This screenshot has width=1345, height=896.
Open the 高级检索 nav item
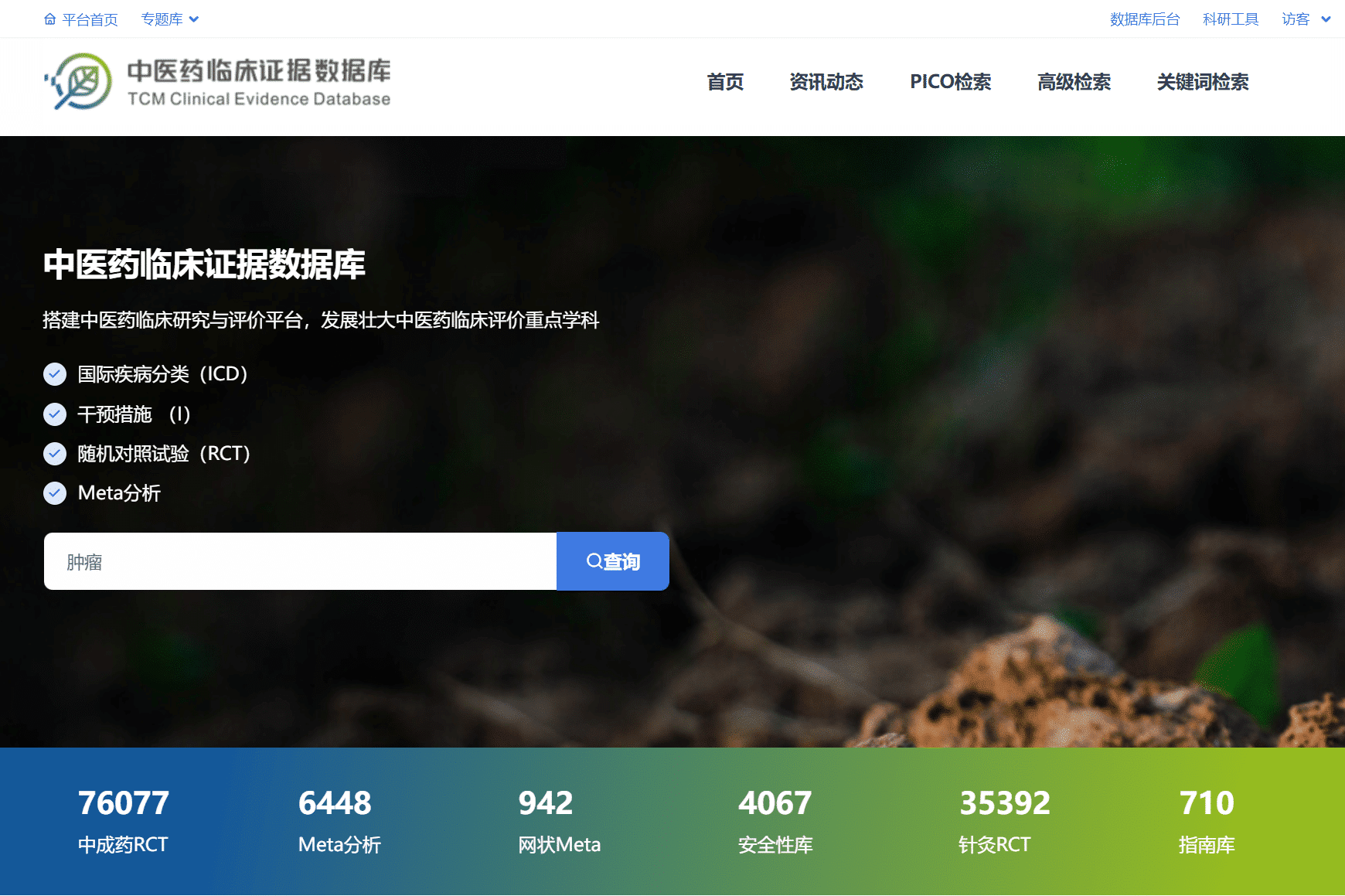[x=1074, y=82]
